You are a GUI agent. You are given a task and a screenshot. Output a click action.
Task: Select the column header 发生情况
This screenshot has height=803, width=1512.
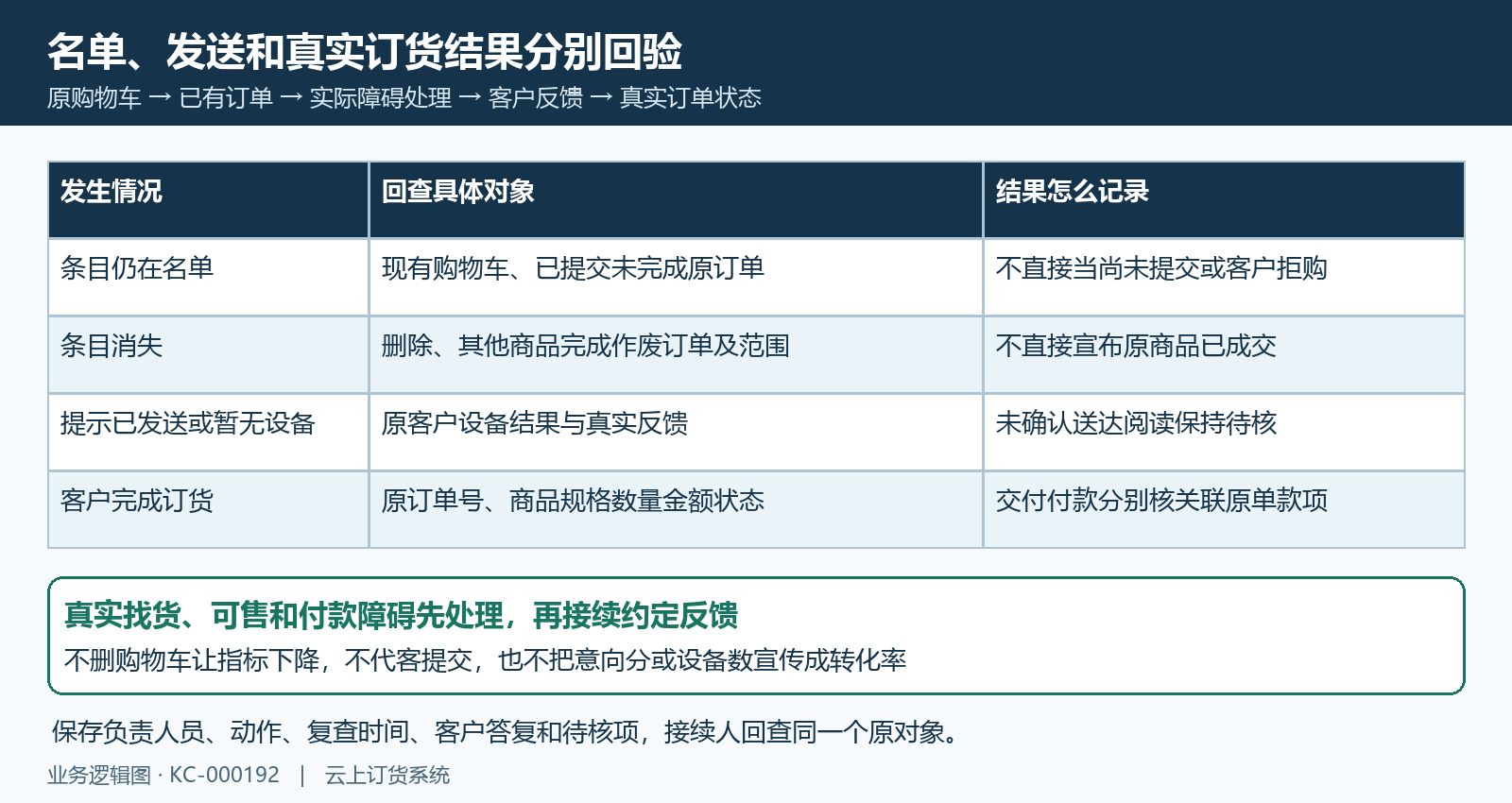pyautogui.click(x=208, y=200)
